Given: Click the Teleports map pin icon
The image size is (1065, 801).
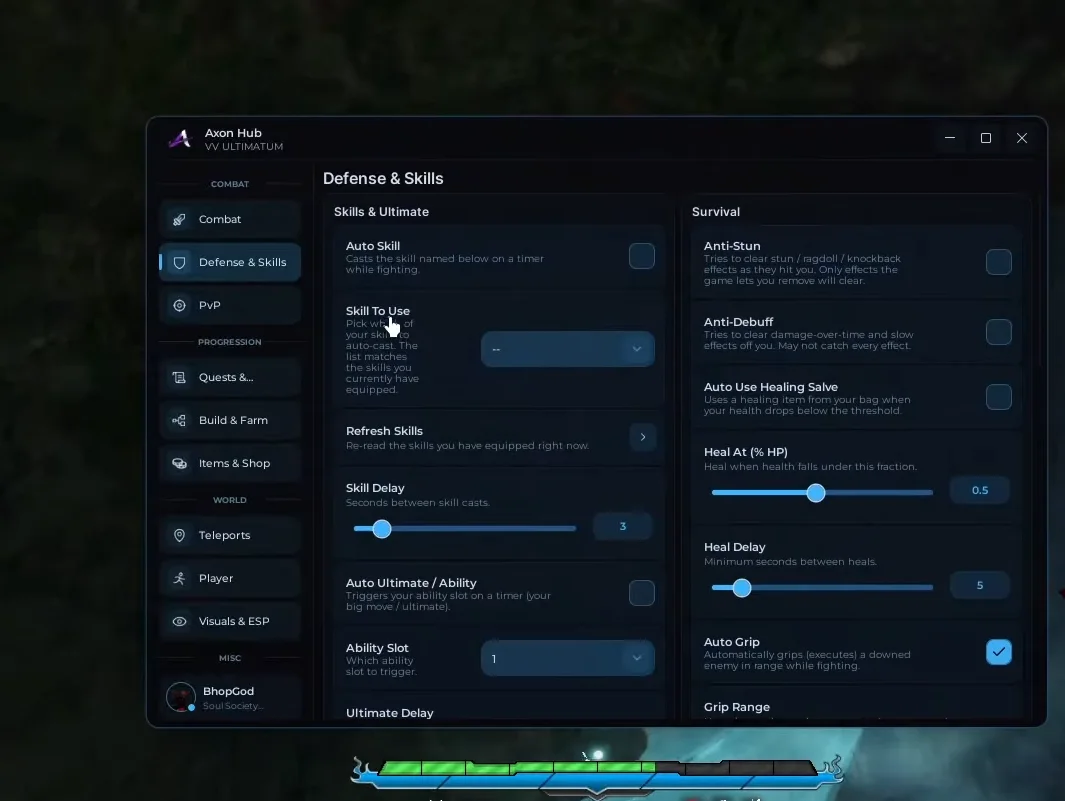Looking at the screenshot, I should point(179,535).
